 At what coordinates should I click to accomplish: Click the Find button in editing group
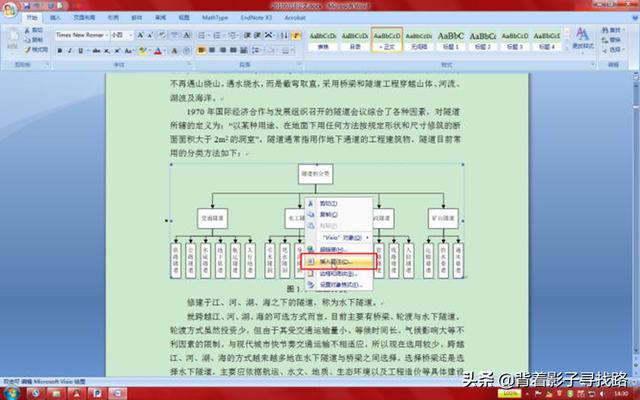(612, 30)
